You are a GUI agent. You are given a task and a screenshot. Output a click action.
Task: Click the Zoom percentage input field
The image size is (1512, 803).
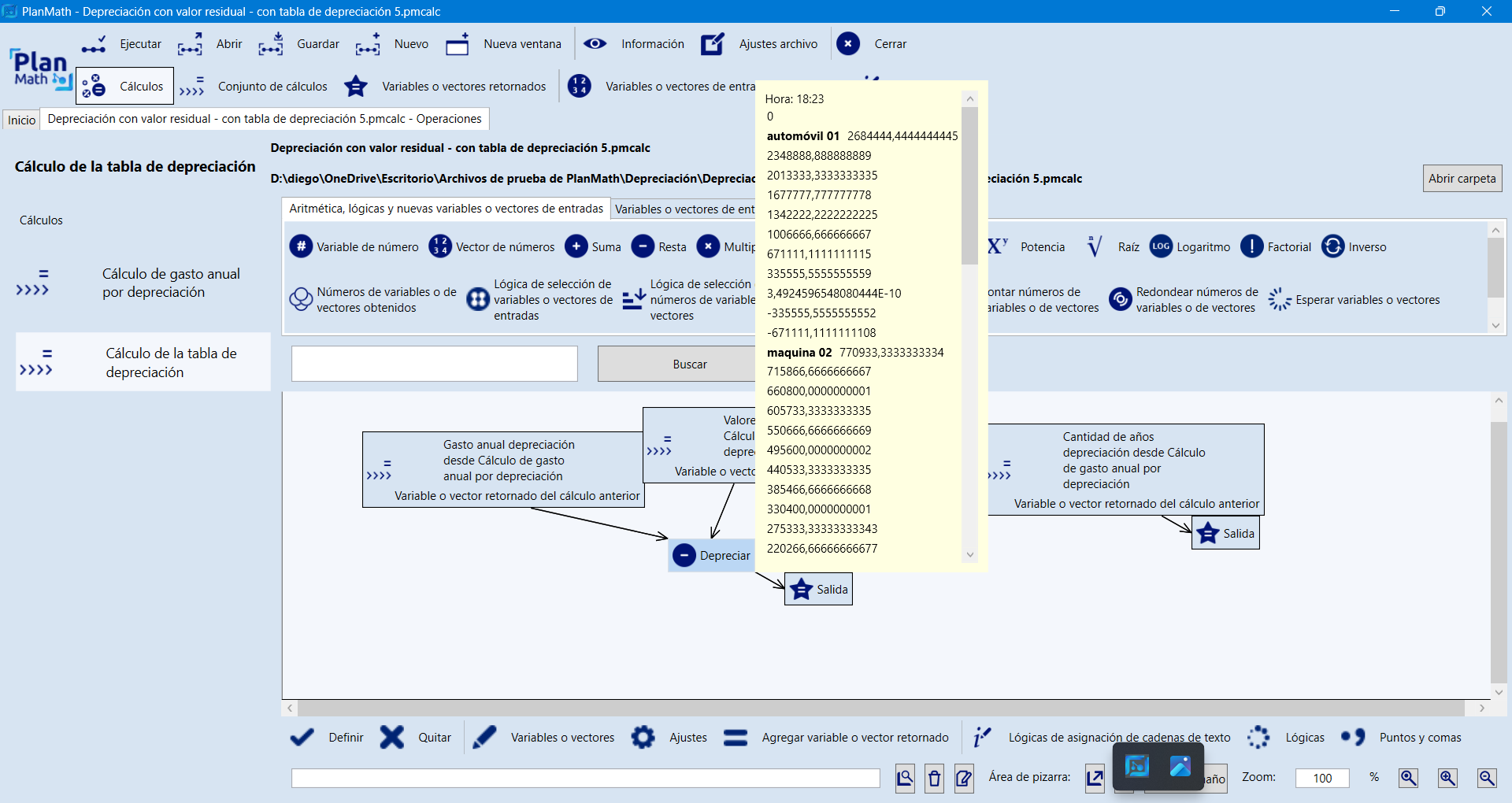pos(1322,778)
